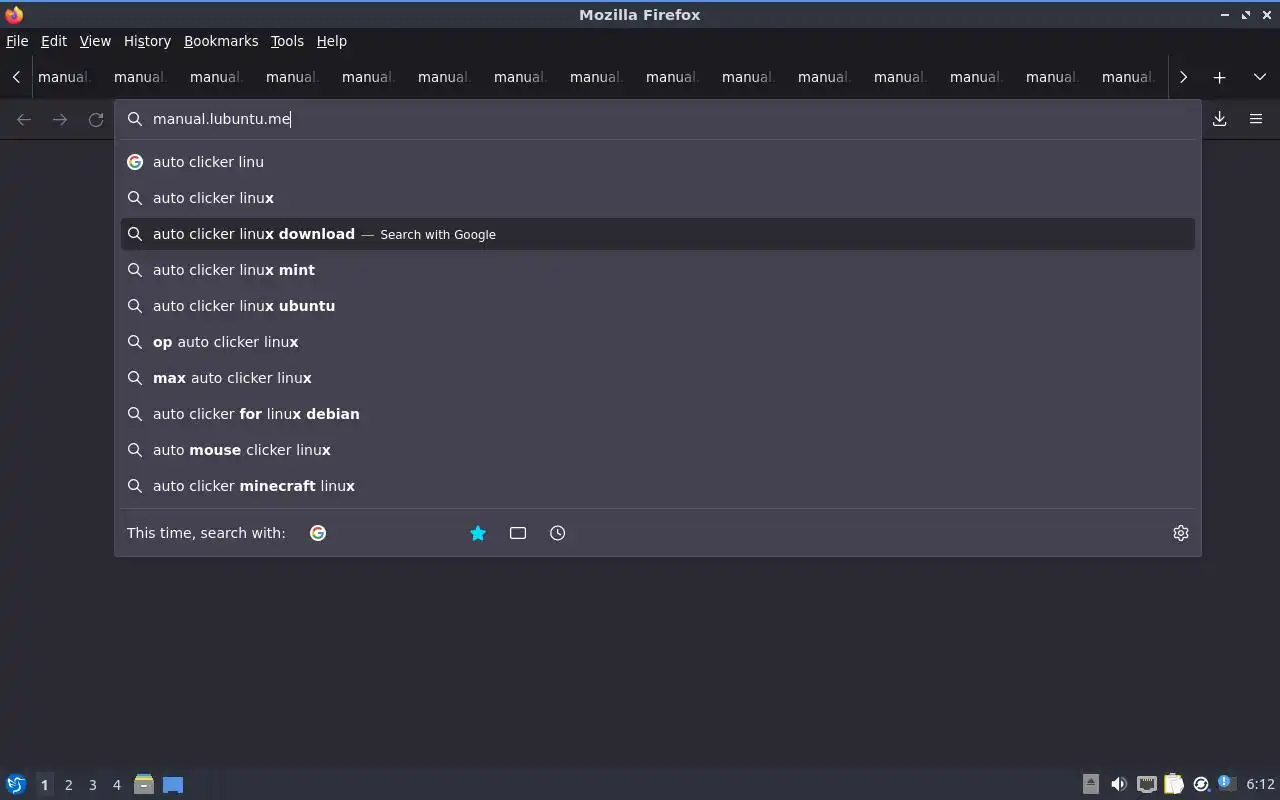Click the search icon beside 'op auto clicker linux'
Viewport: 1280px width, 800px height.
pyautogui.click(x=135, y=342)
